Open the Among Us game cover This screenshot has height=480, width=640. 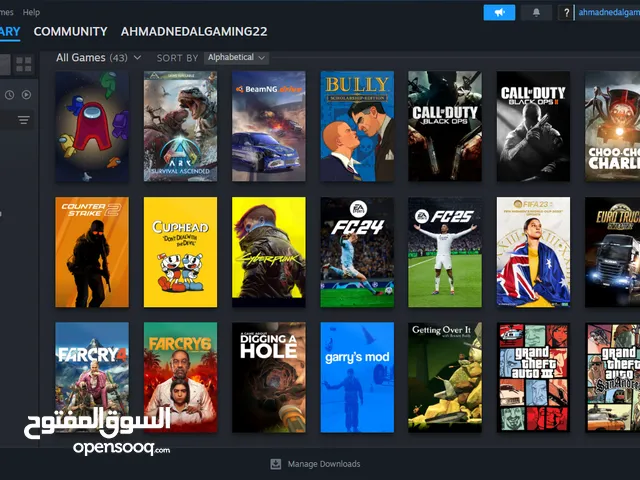coord(92,126)
